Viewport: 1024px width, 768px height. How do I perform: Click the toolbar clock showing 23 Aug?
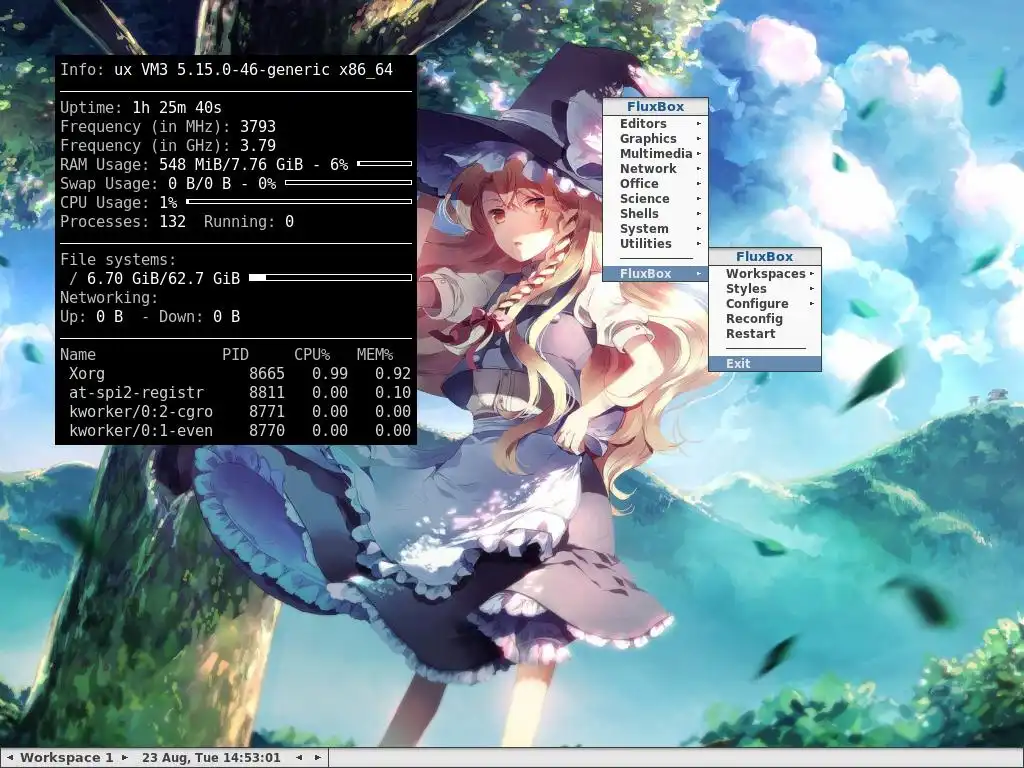[211, 758]
